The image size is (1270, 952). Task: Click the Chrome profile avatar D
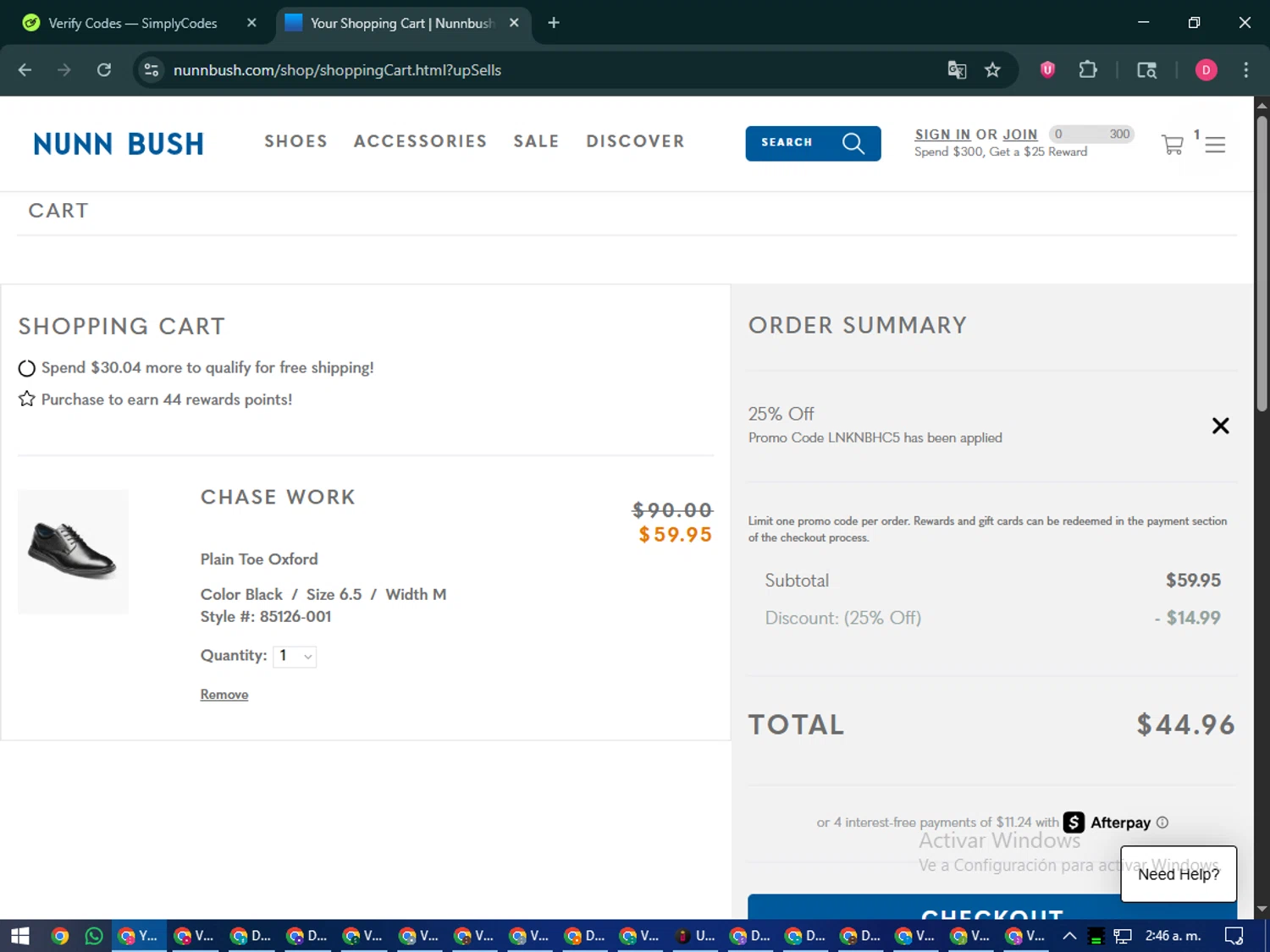1206,70
